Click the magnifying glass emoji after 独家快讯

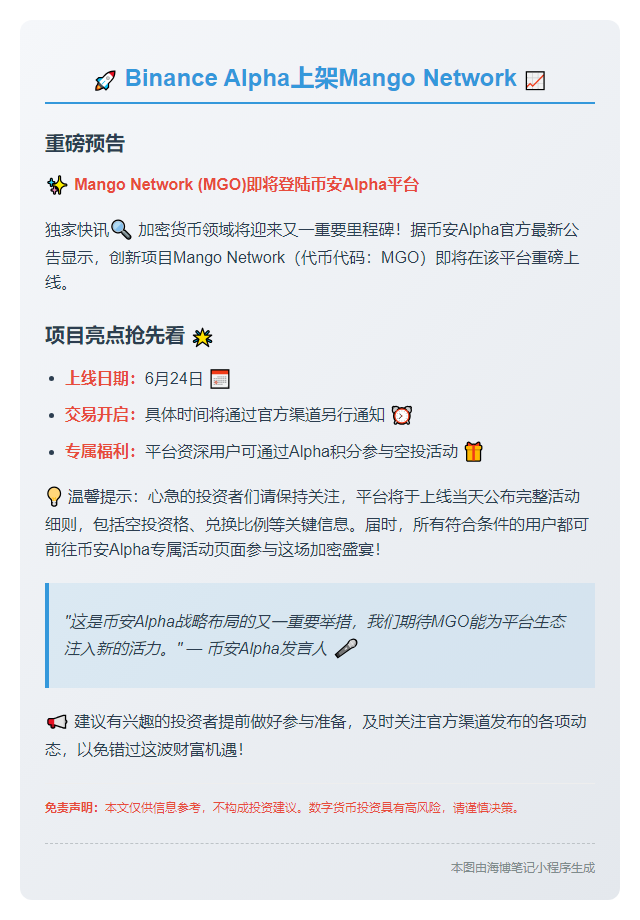click(121, 229)
